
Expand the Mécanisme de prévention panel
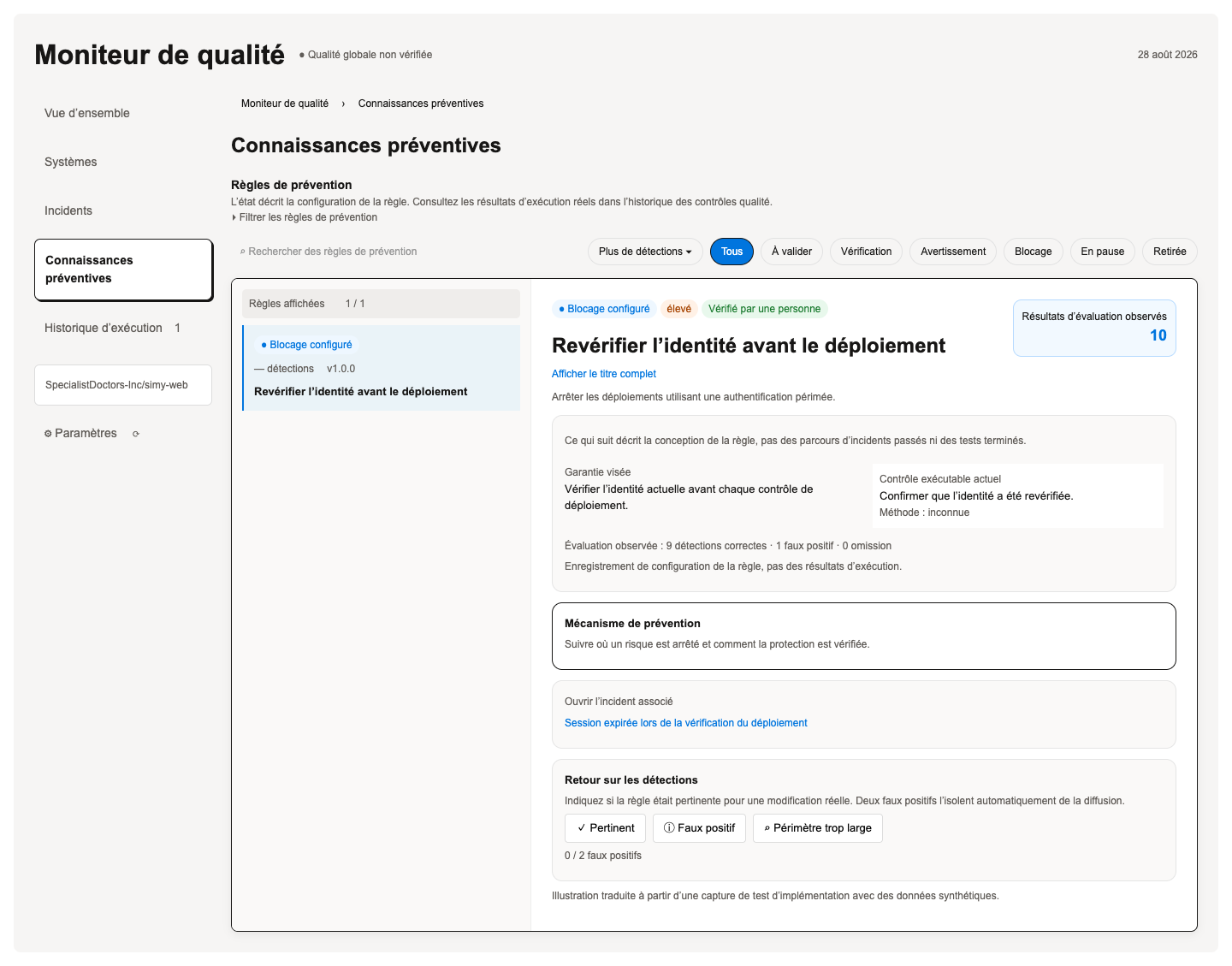864,636
